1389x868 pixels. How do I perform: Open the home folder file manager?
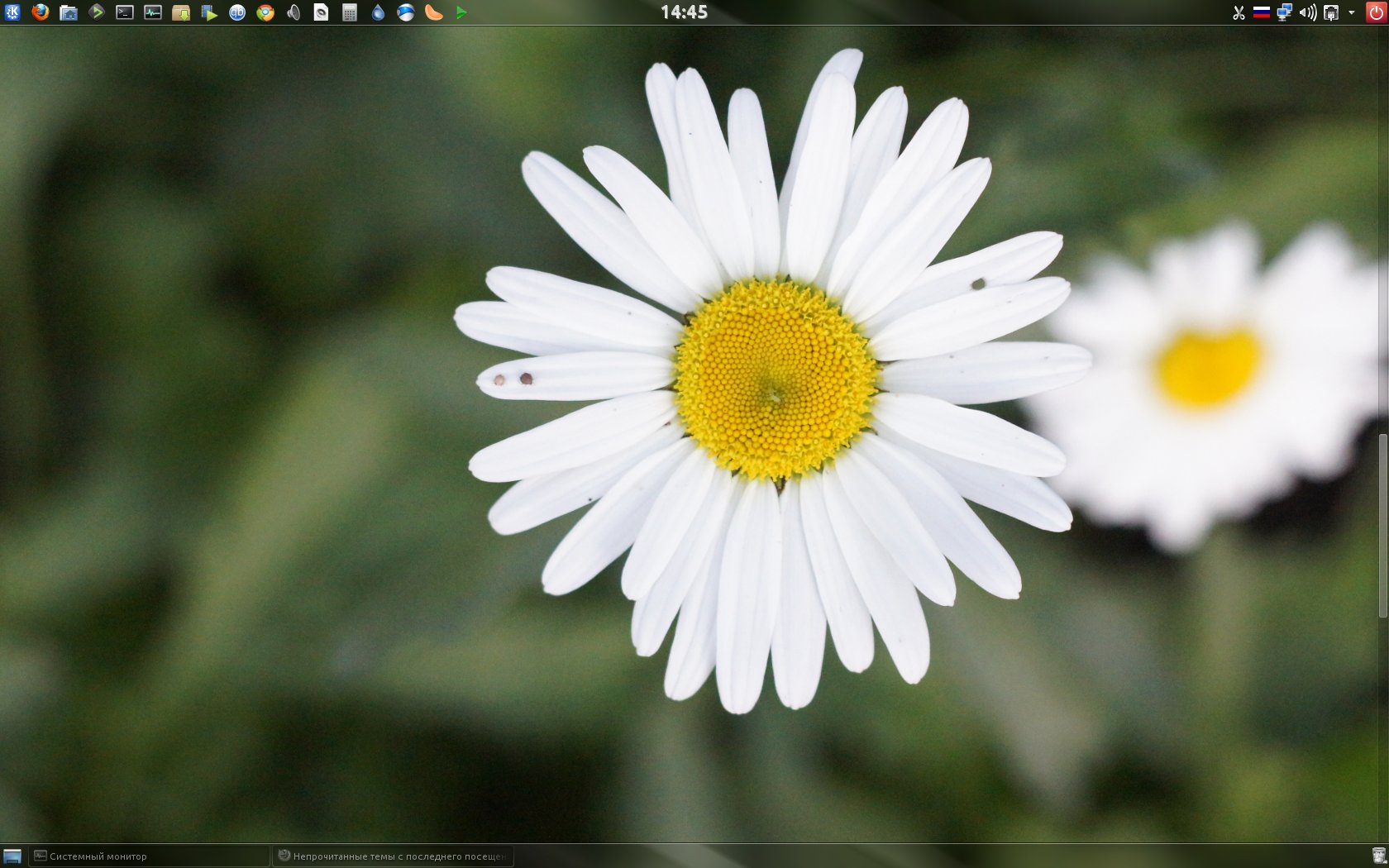pos(69,12)
